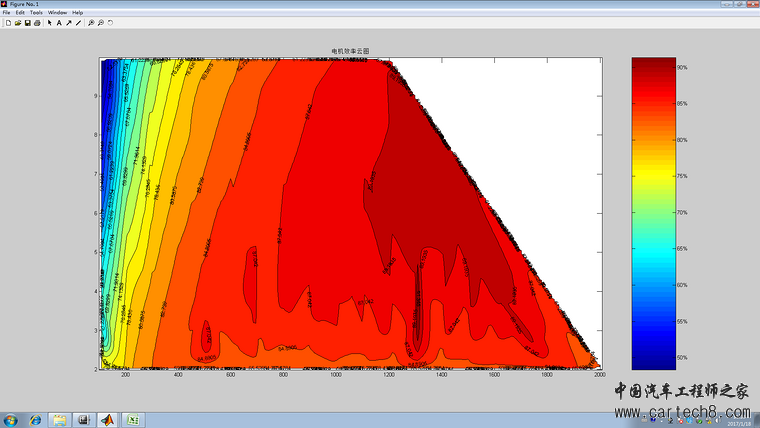This screenshot has height=428, width=760.
Task: Click the Print figure icon
Action: point(37,22)
